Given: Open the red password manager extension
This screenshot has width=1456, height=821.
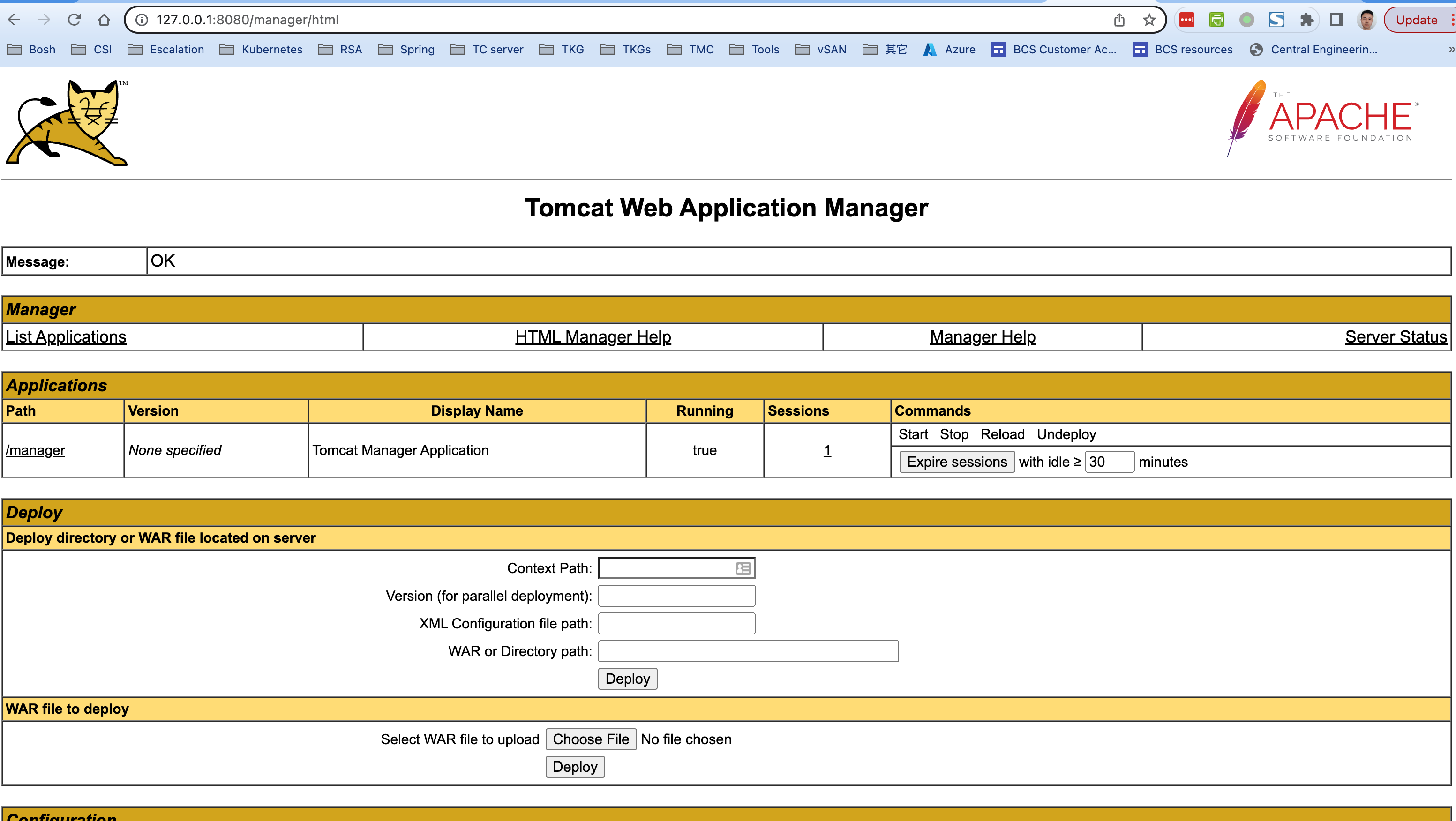Looking at the screenshot, I should click(1187, 20).
